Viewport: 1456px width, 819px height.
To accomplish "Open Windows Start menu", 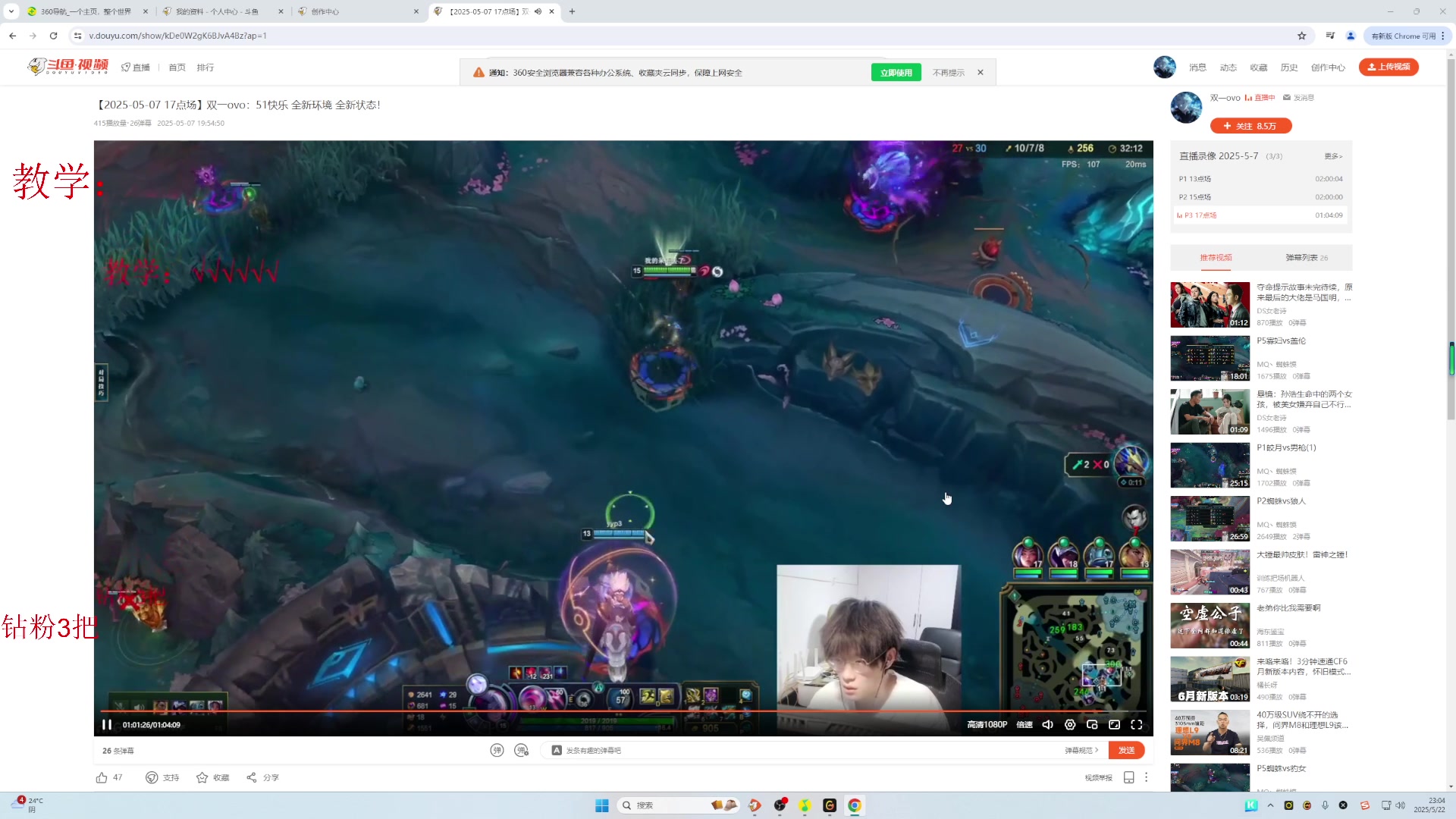I will coord(601,805).
